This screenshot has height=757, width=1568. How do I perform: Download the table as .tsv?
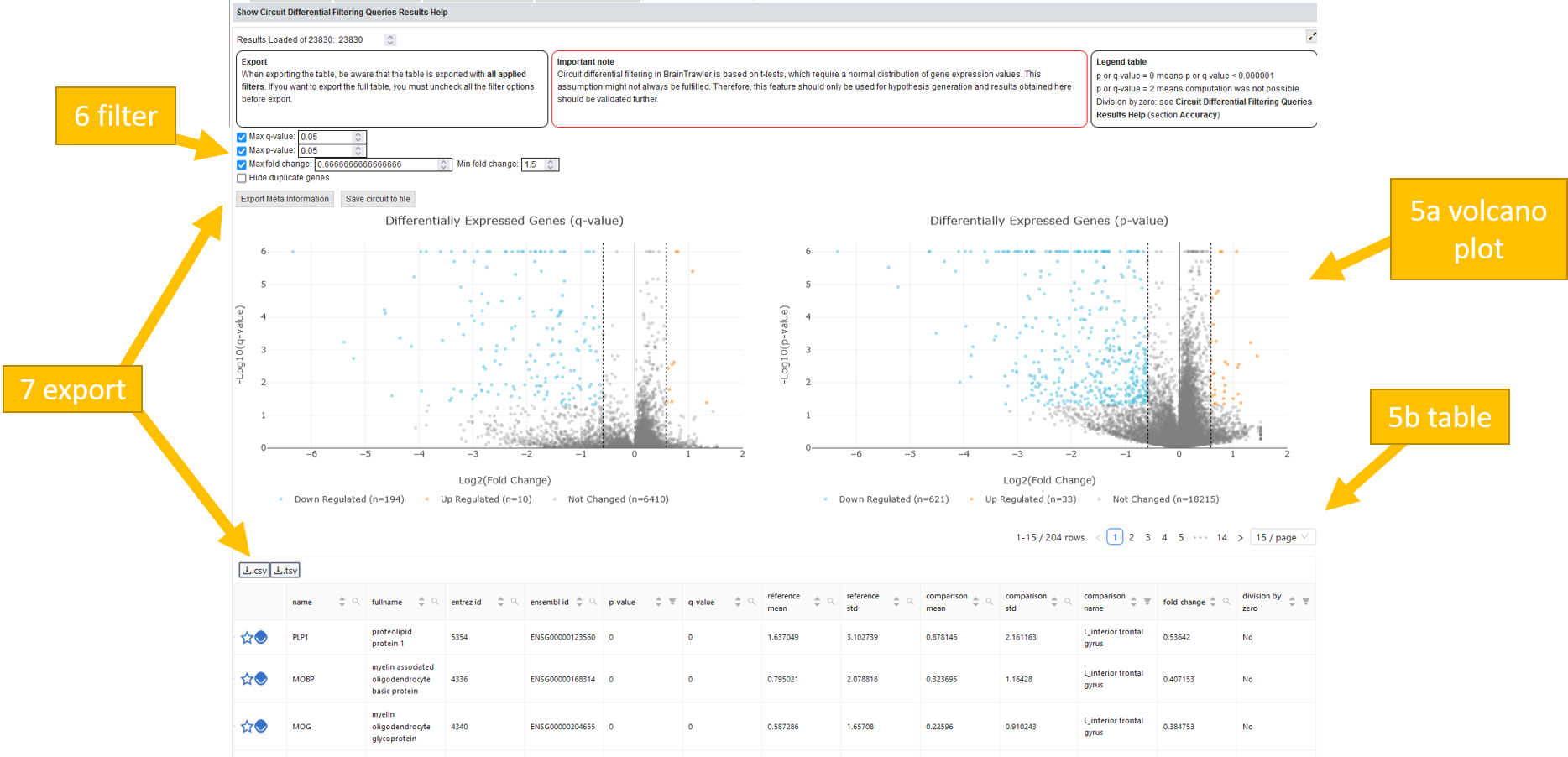[285, 571]
